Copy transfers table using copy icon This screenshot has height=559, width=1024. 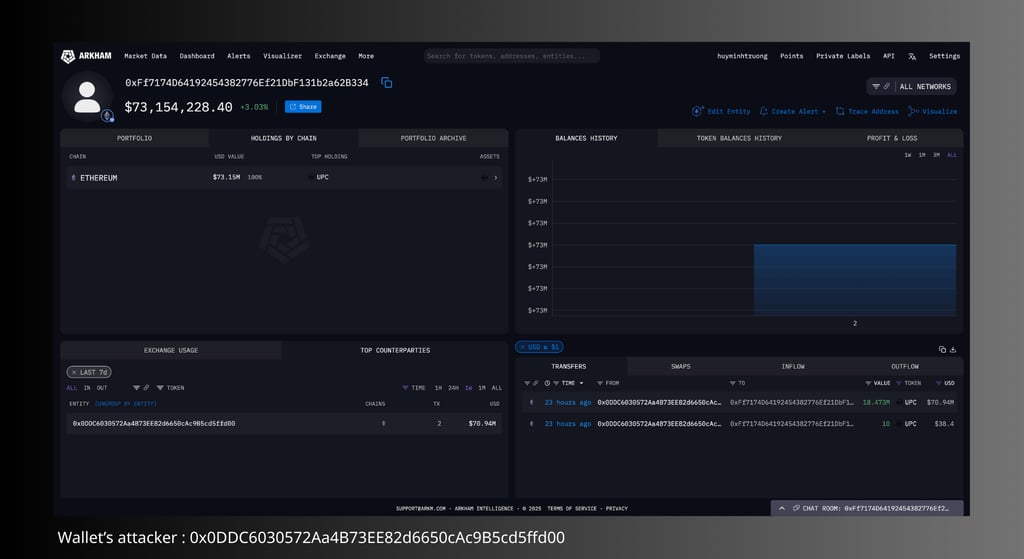coord(942,349)
